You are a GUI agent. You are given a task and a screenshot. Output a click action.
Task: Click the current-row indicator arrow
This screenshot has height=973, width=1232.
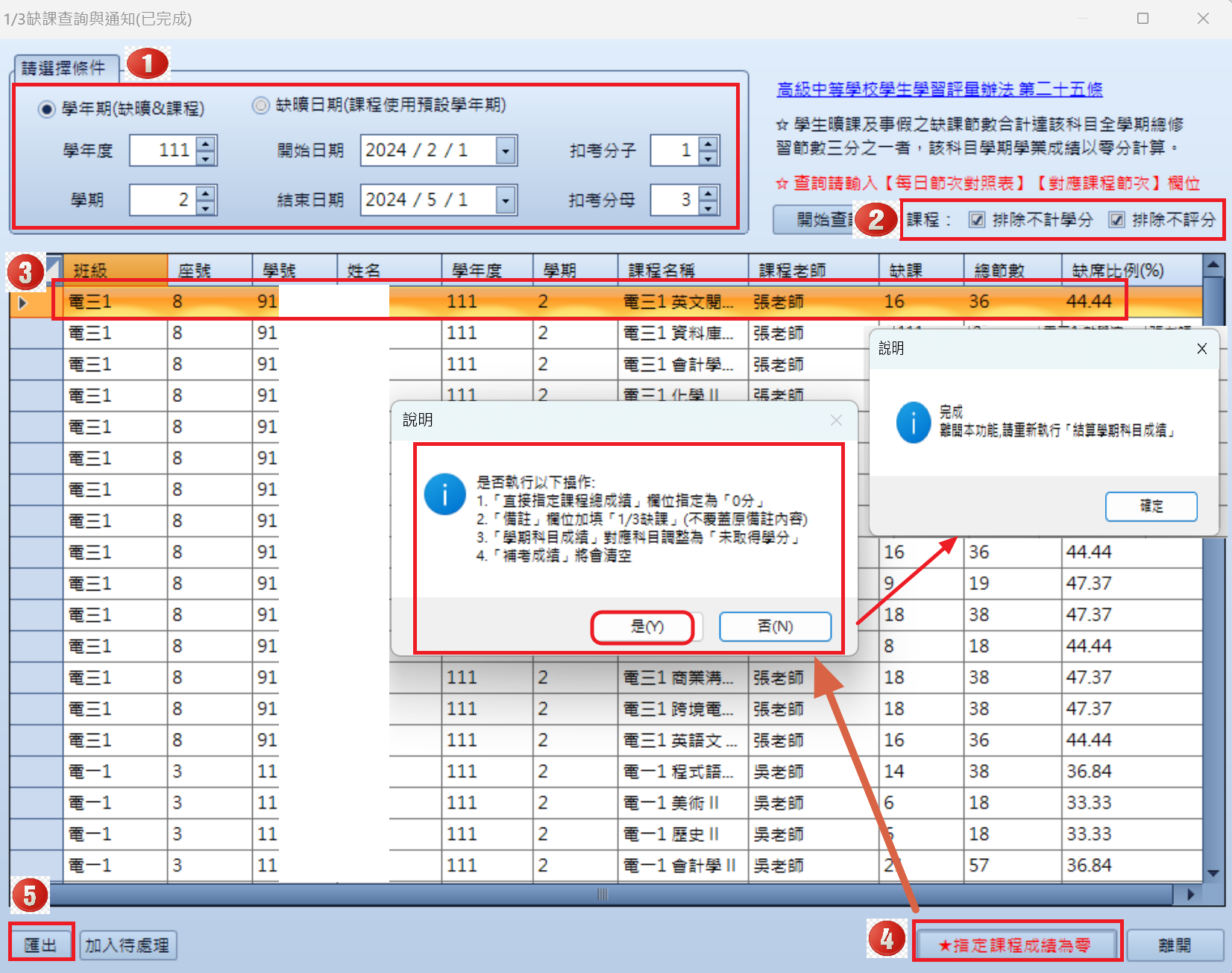point(22,302)
